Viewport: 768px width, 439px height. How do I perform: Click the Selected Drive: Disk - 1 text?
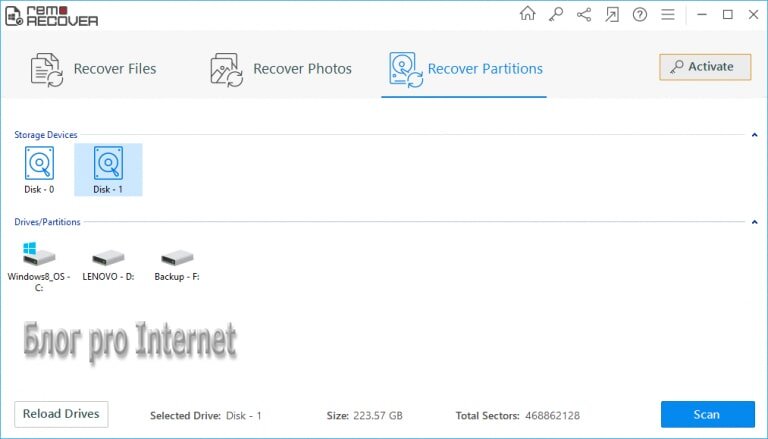coord(206,416)
